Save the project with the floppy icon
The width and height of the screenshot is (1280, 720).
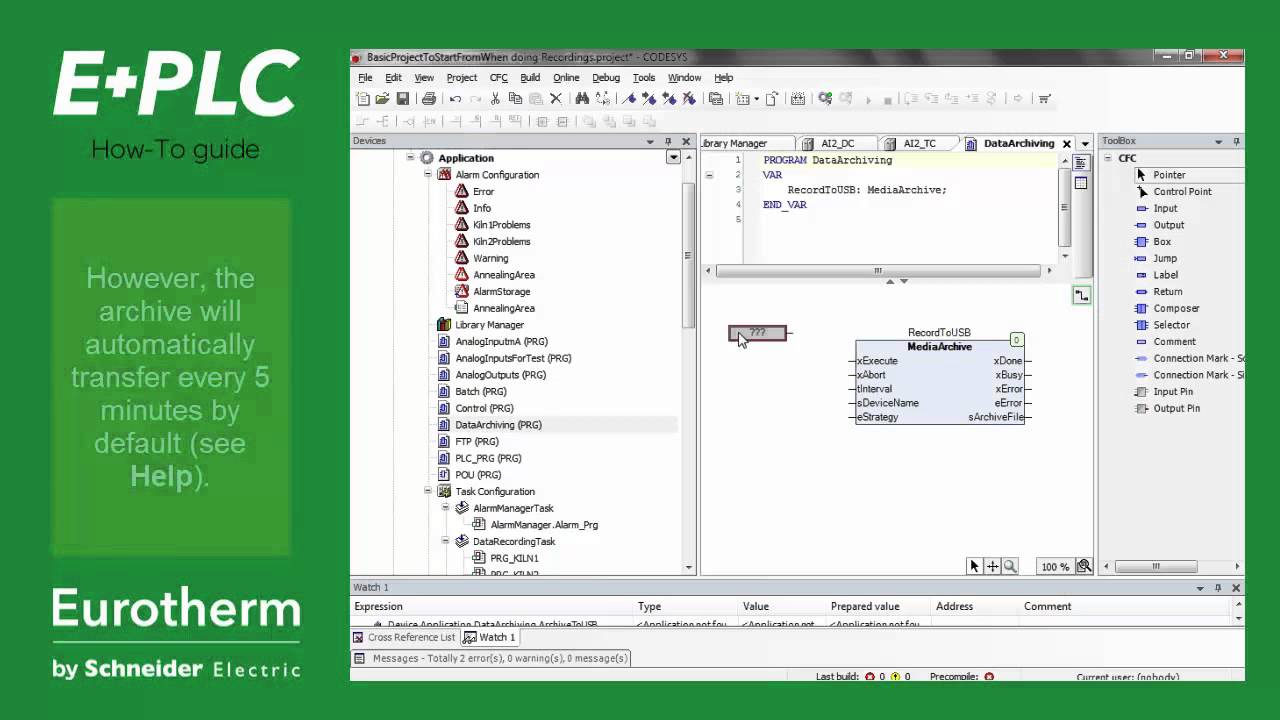tap(402, 99)
